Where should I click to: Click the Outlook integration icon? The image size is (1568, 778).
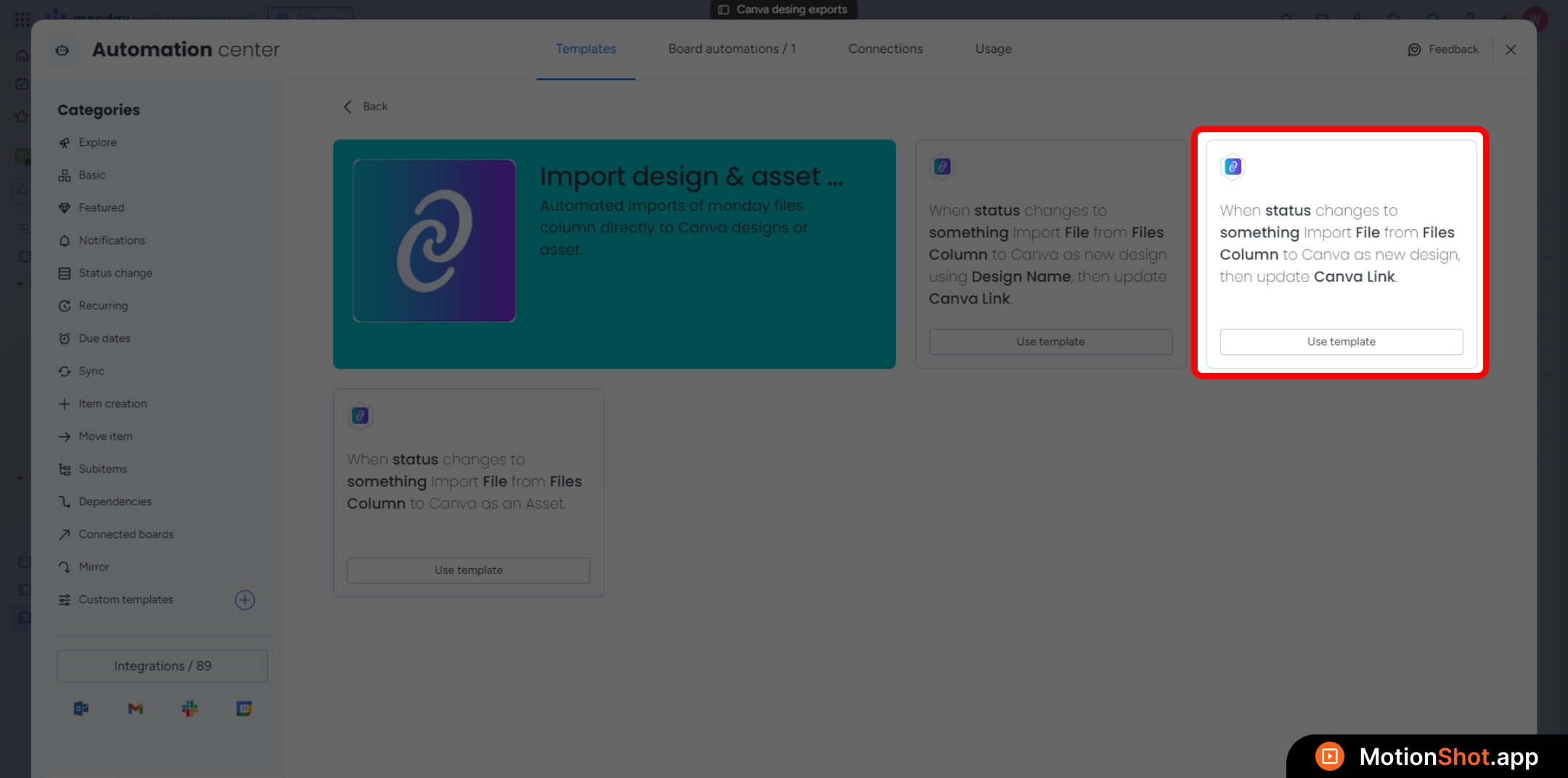point(81,708)
